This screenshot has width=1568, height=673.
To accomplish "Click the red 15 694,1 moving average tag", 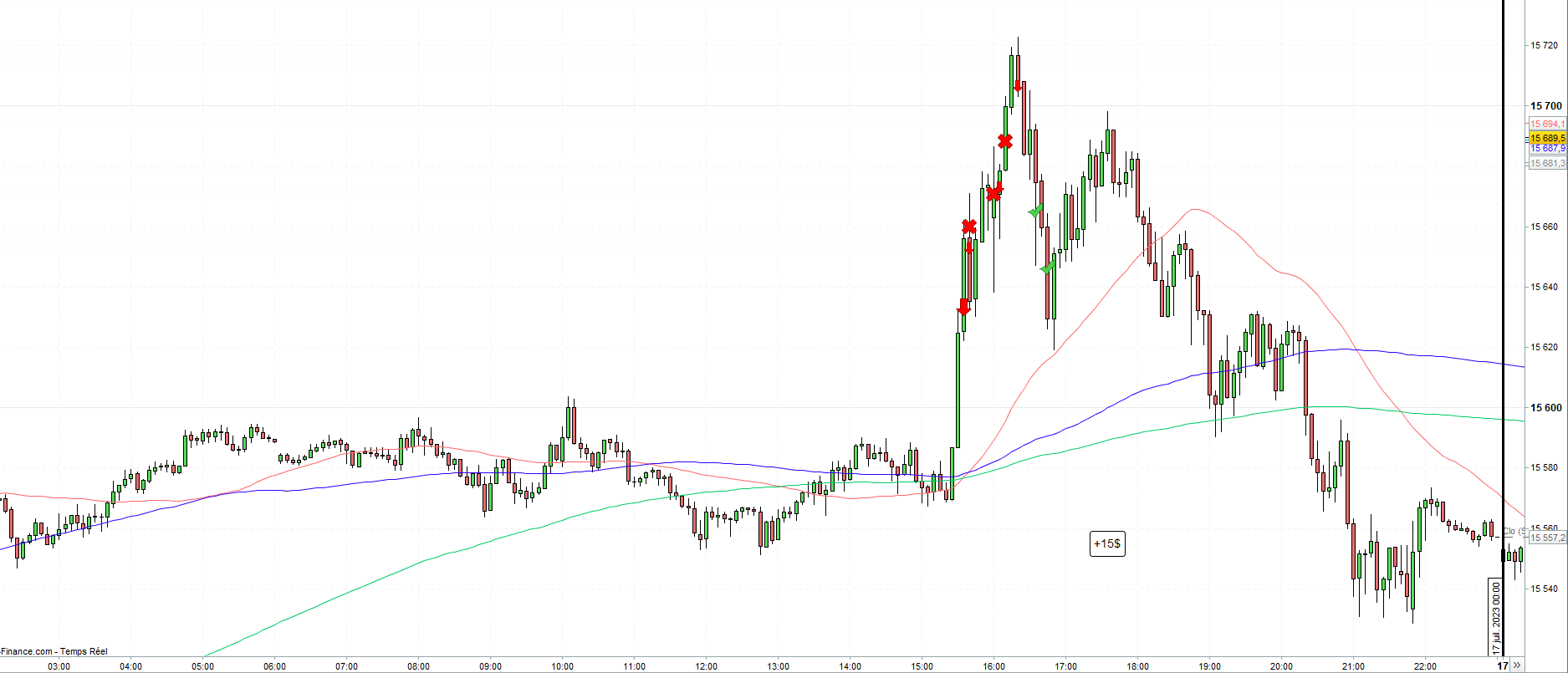I will click(1547, 124).
